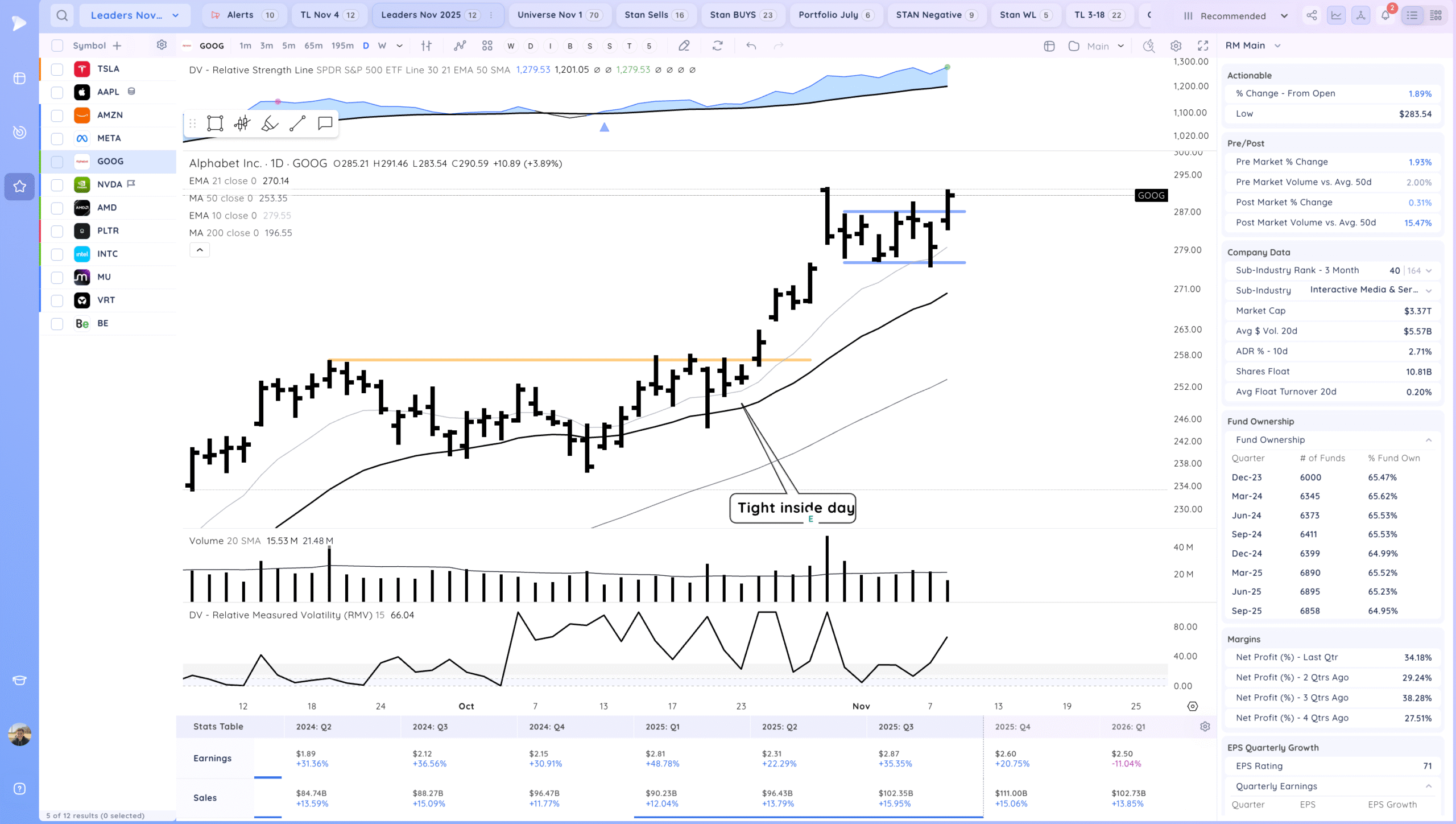Check the TSLA row checkbox
This screenshot has width=1456, height=824.
click(57, 69)
